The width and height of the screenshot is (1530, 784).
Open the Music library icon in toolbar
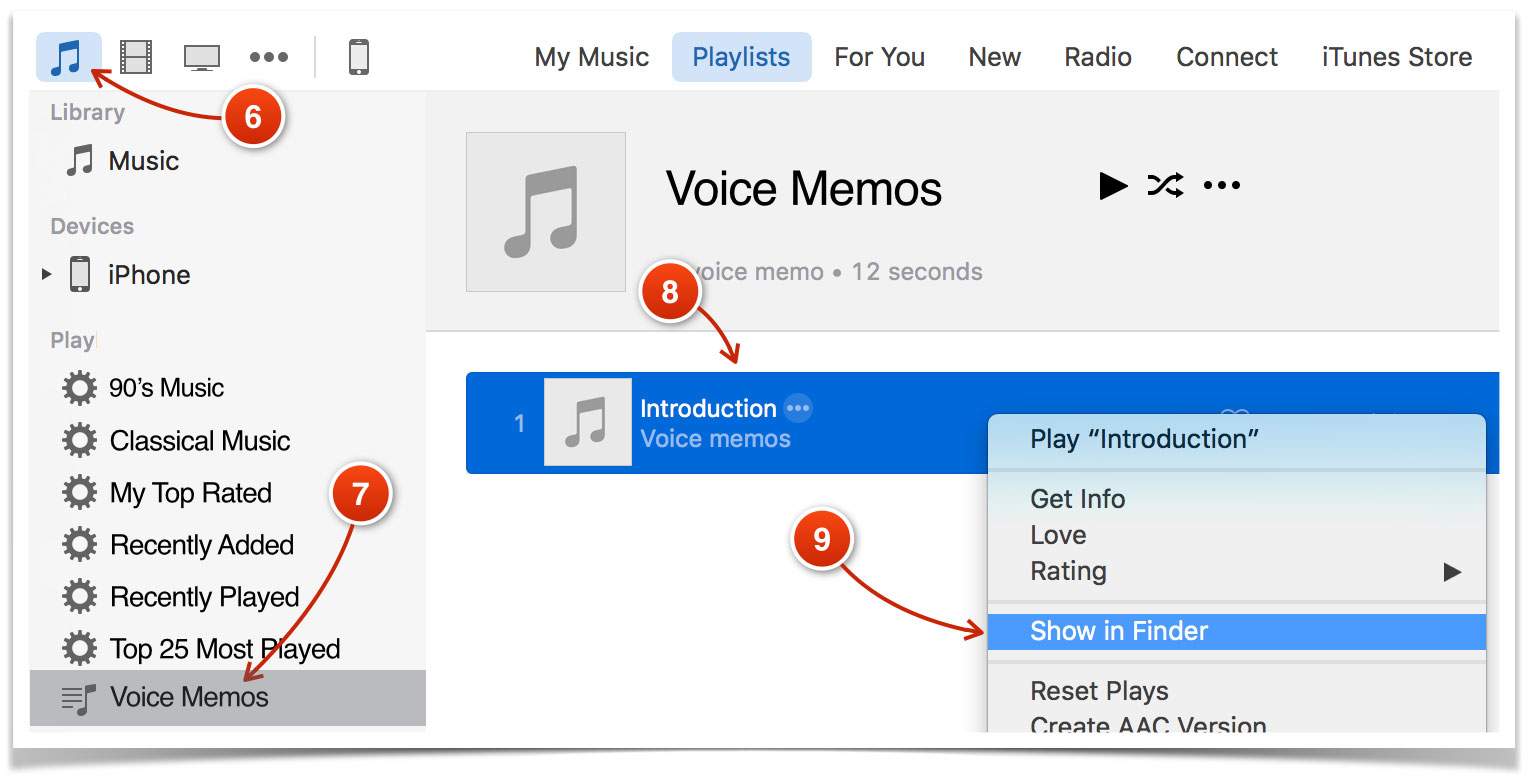pos(68,57)
